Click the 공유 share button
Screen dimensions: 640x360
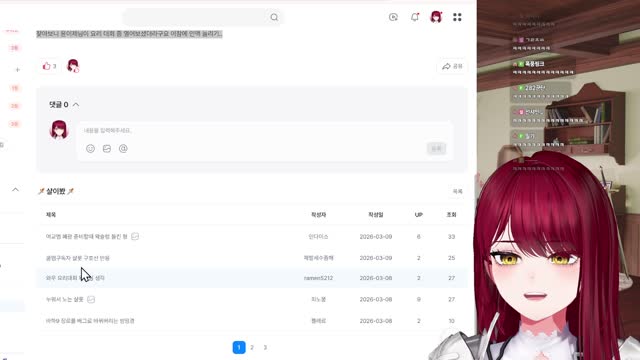tap(452, 66)
